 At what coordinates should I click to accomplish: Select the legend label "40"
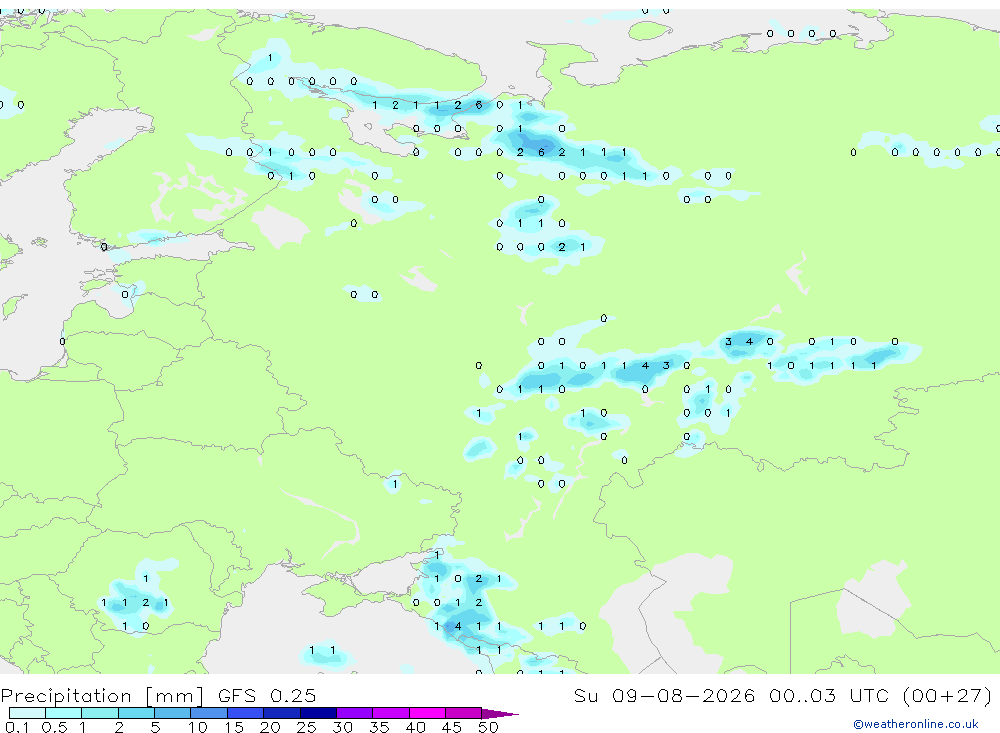click(415, 727)
